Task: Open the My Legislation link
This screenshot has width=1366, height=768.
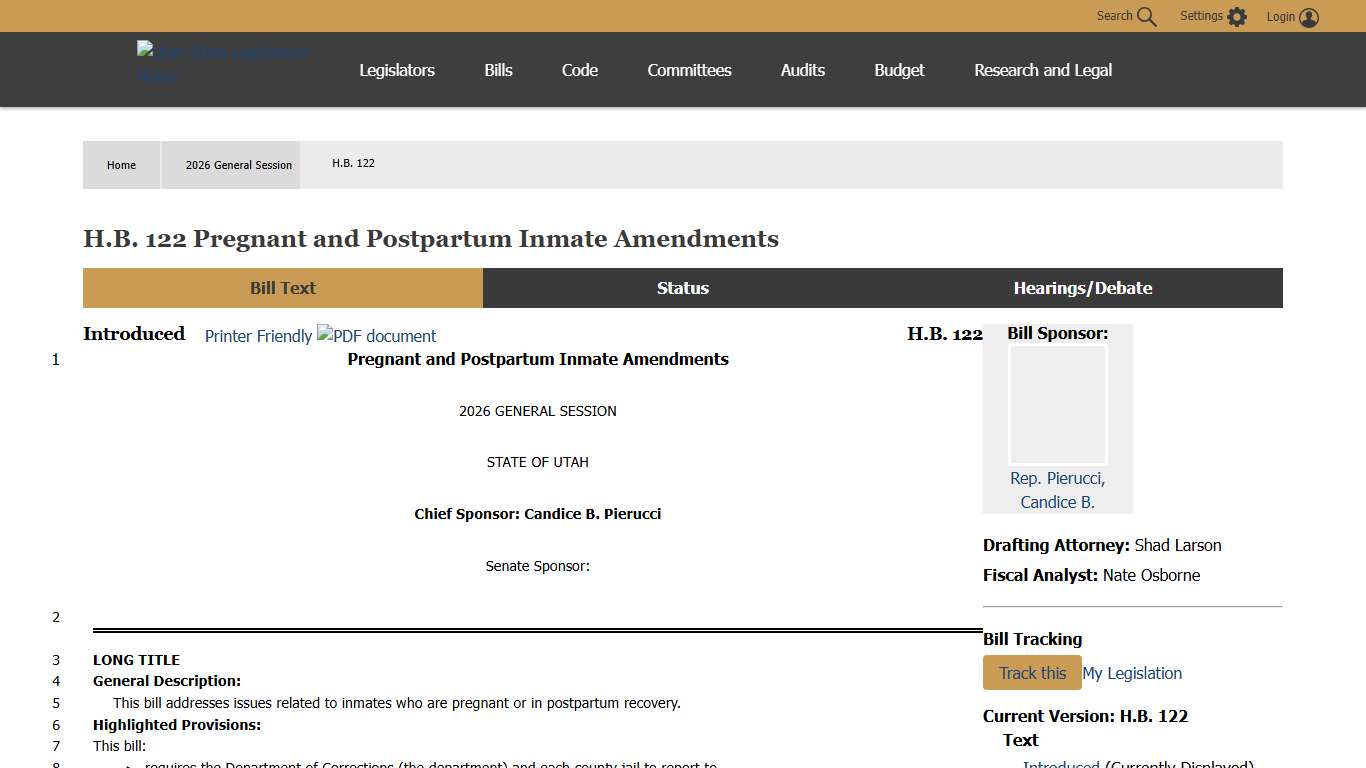Action: click(x=1132, y=673)
